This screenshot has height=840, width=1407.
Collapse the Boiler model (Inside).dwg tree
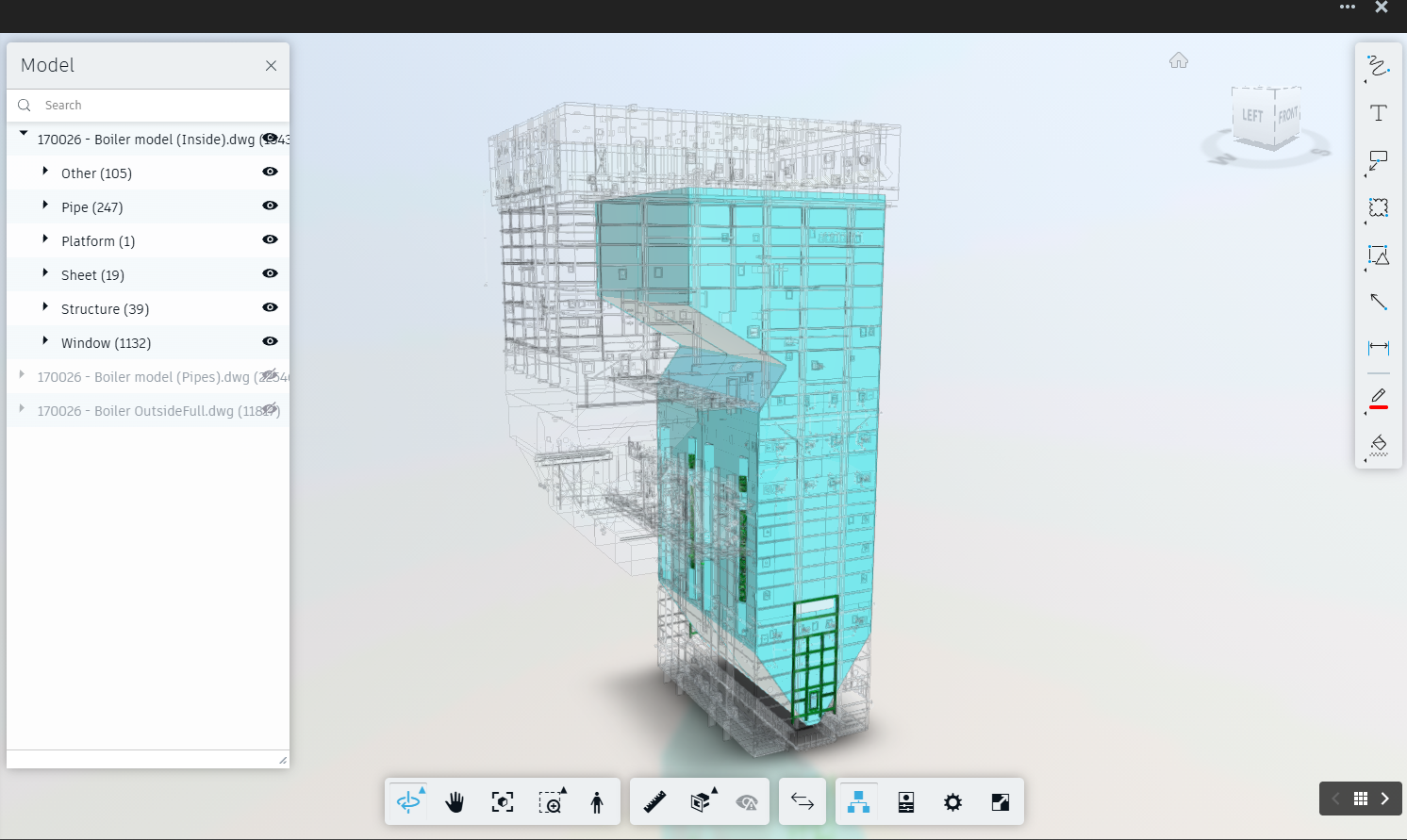tap(23, 134)
